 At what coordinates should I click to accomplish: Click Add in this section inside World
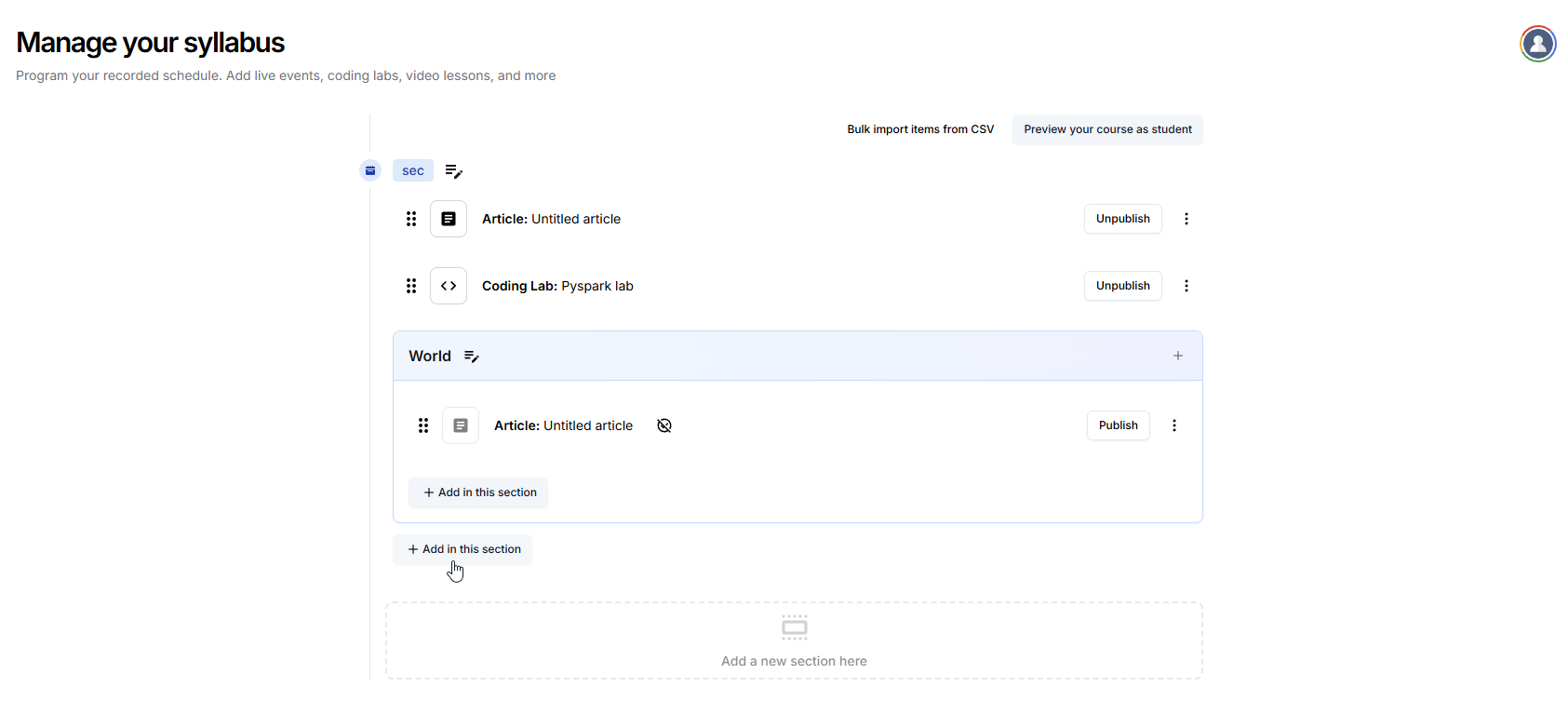click(x=479, y=492)
